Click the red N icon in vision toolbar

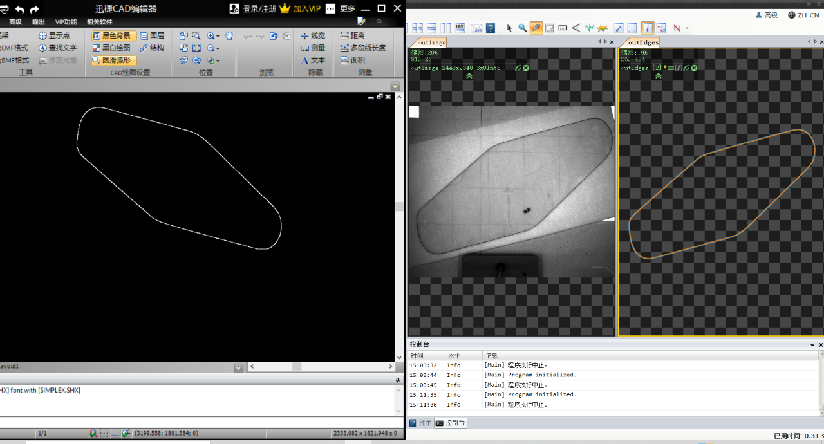click(677, 28)
